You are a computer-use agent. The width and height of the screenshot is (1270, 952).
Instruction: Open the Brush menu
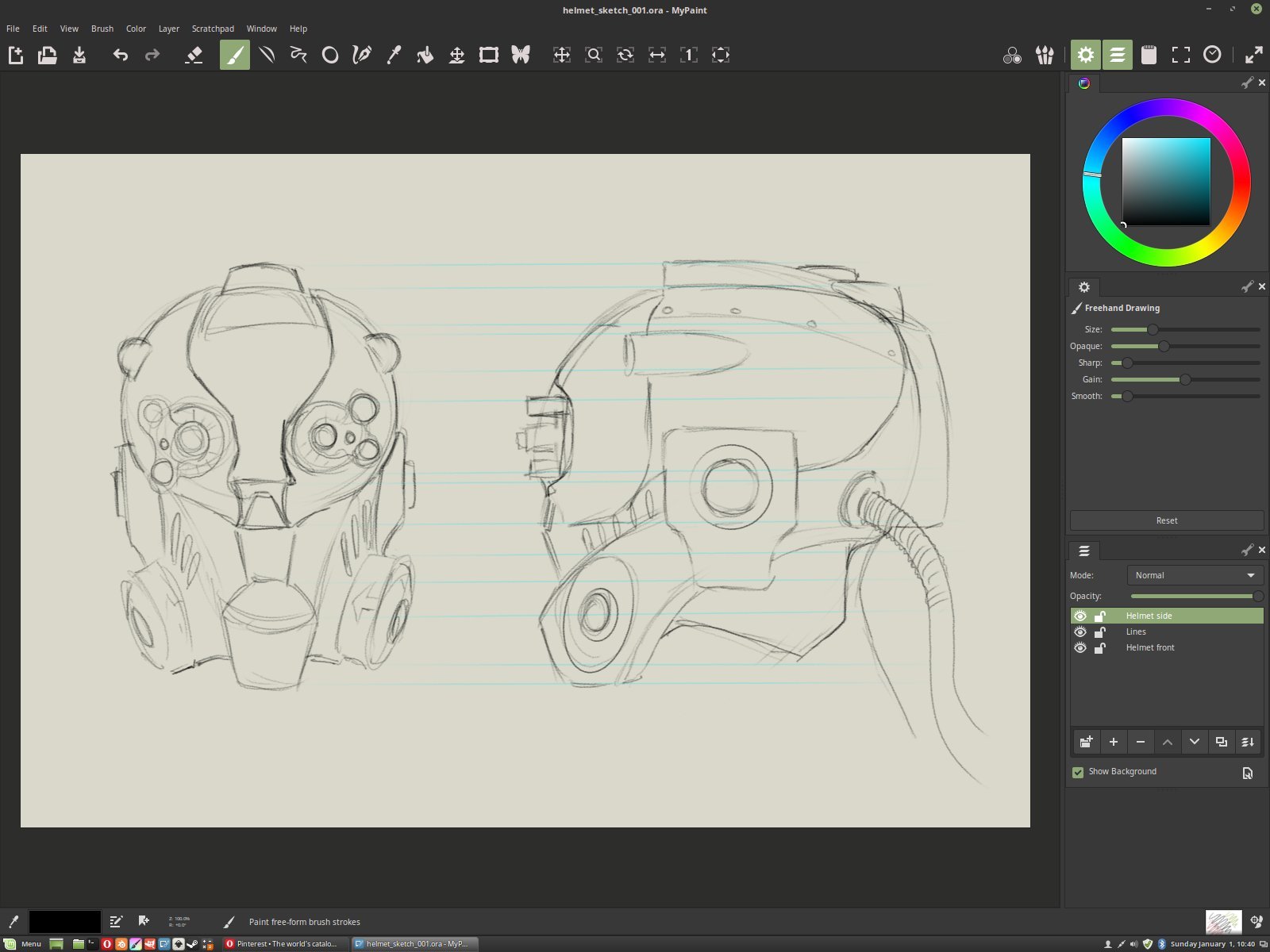[102, 29]
